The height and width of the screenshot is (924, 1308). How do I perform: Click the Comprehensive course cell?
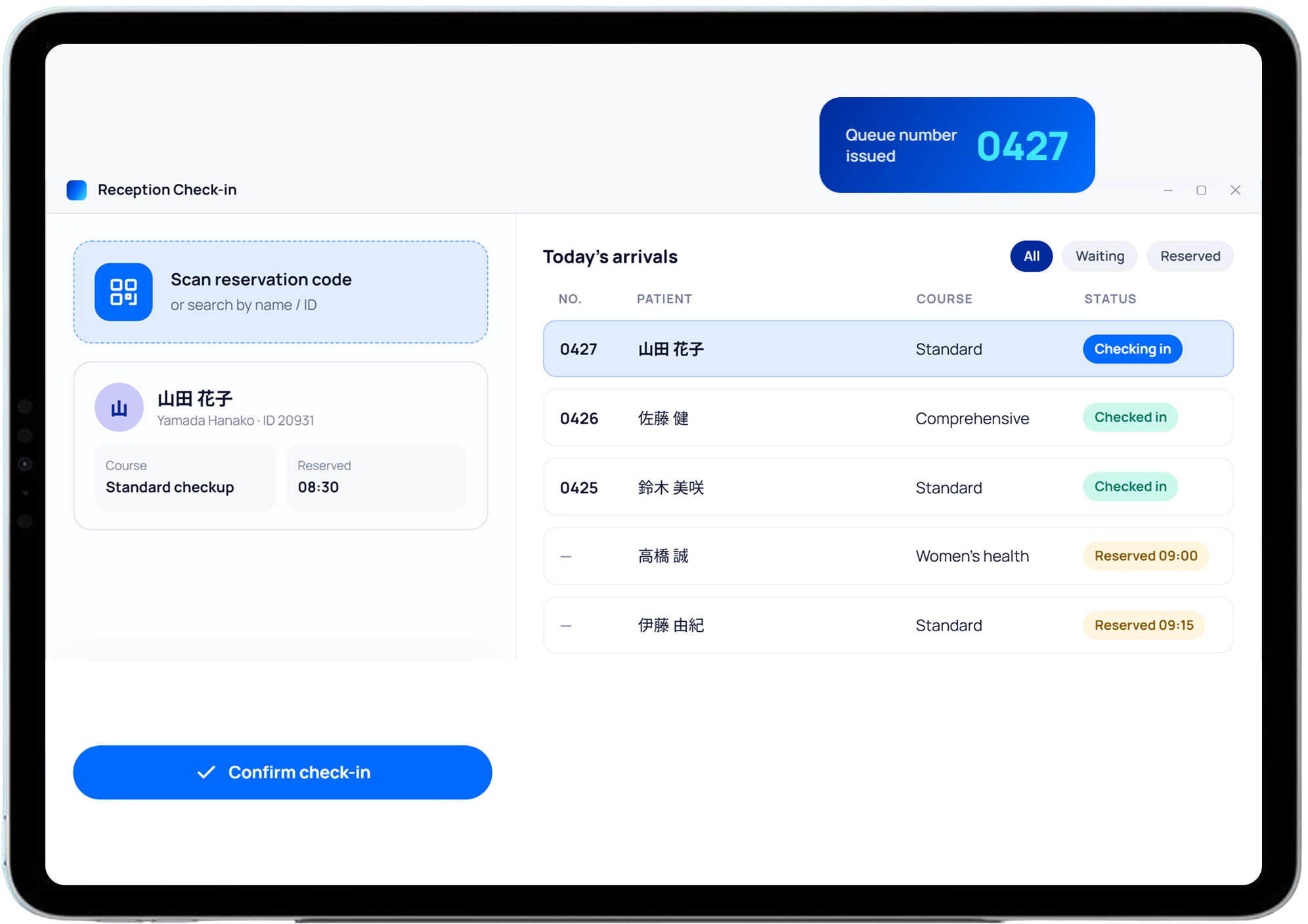click(x=972, y=419)
